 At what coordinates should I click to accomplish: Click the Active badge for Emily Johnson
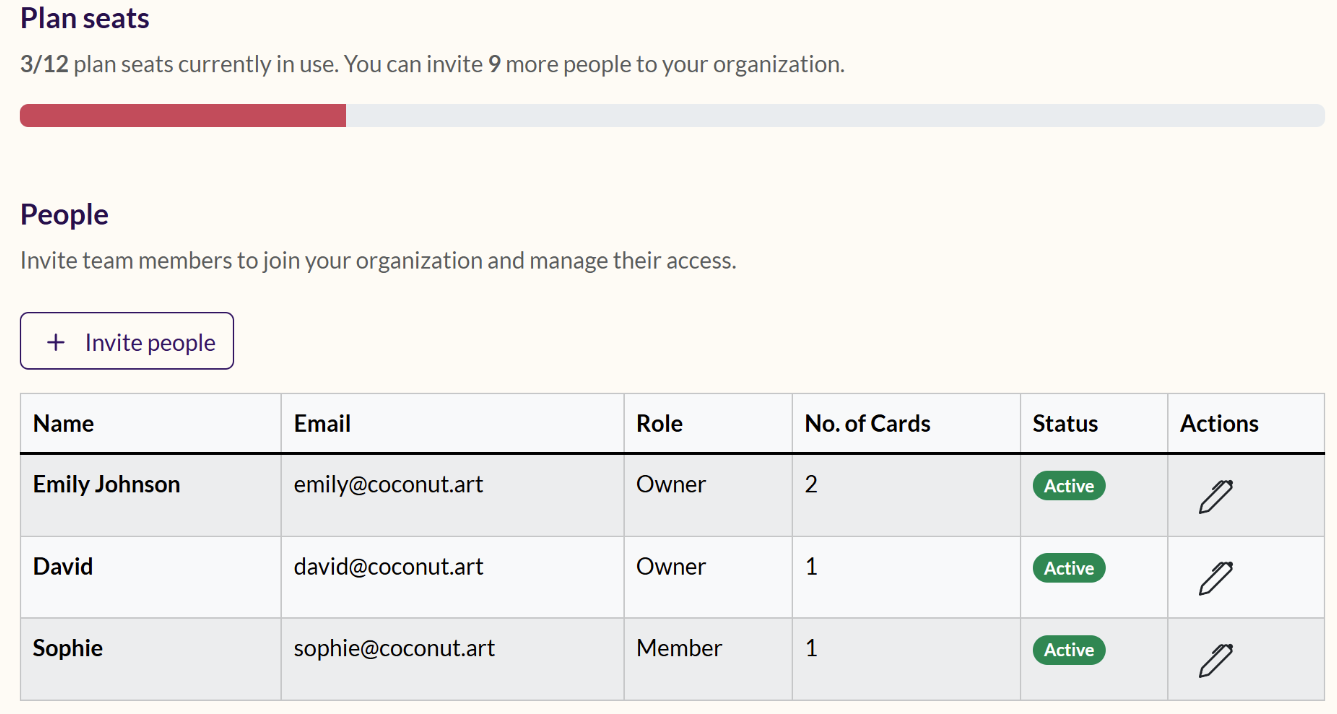point(1068,486)
